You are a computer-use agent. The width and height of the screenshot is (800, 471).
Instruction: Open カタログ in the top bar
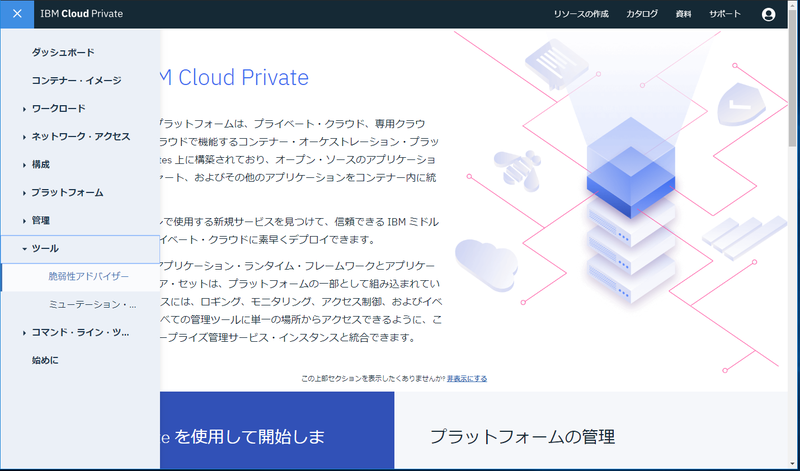(642, 14)
